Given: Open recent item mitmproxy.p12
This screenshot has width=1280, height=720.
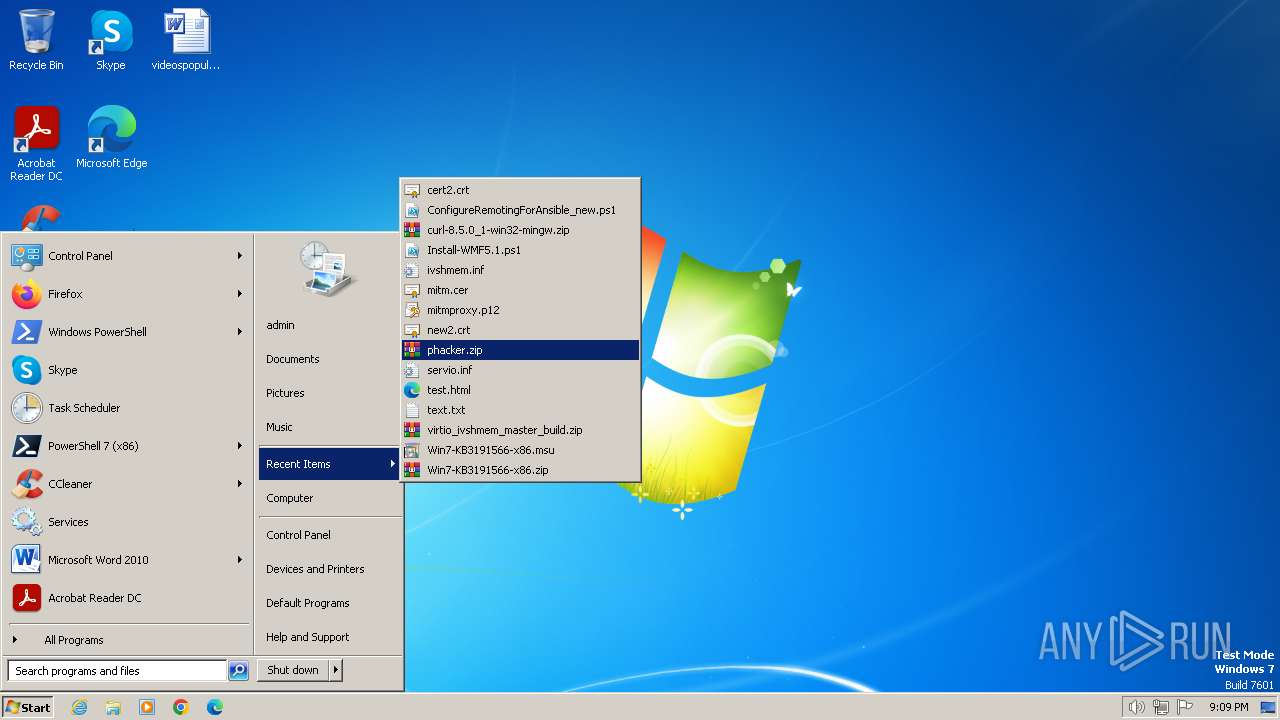Looking at the screenshot, I should coord(520,310).
